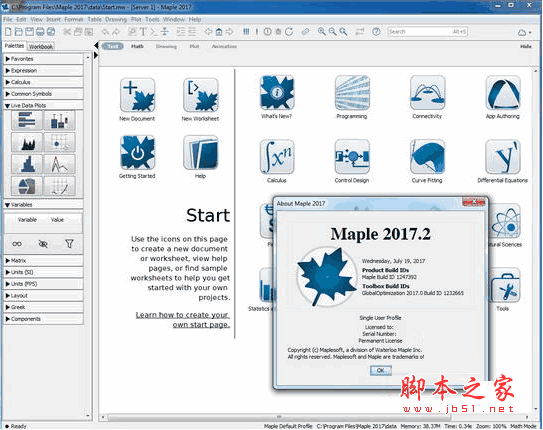Expand the Components palette
Viewport: 543px width, 430px height.
pyautogui.click(x=43, y=319)
